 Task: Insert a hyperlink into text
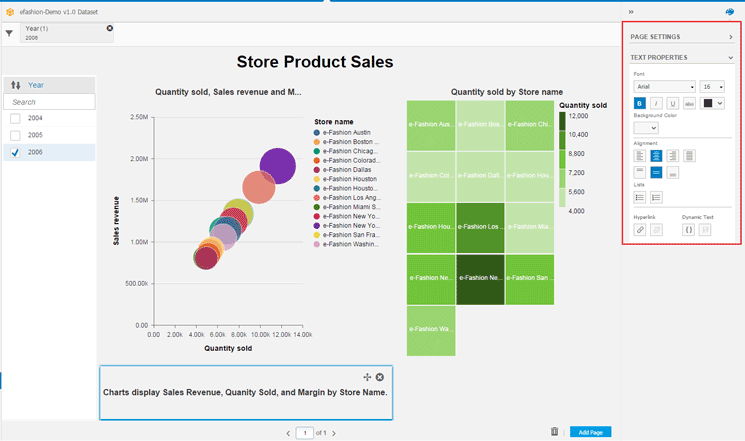click(640, 229)
